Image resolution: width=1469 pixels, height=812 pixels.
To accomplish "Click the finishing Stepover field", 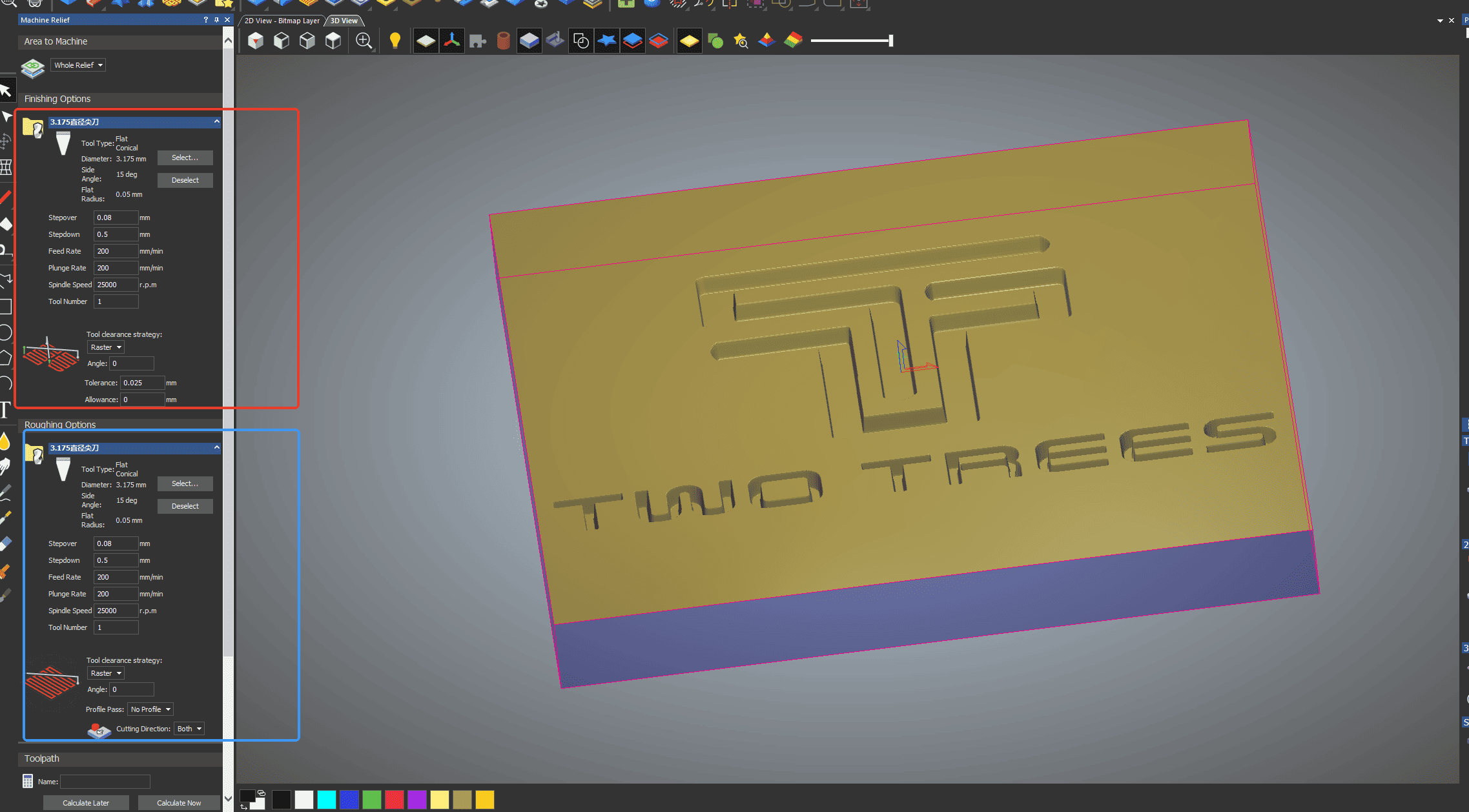I will click(x=116, y=218).
